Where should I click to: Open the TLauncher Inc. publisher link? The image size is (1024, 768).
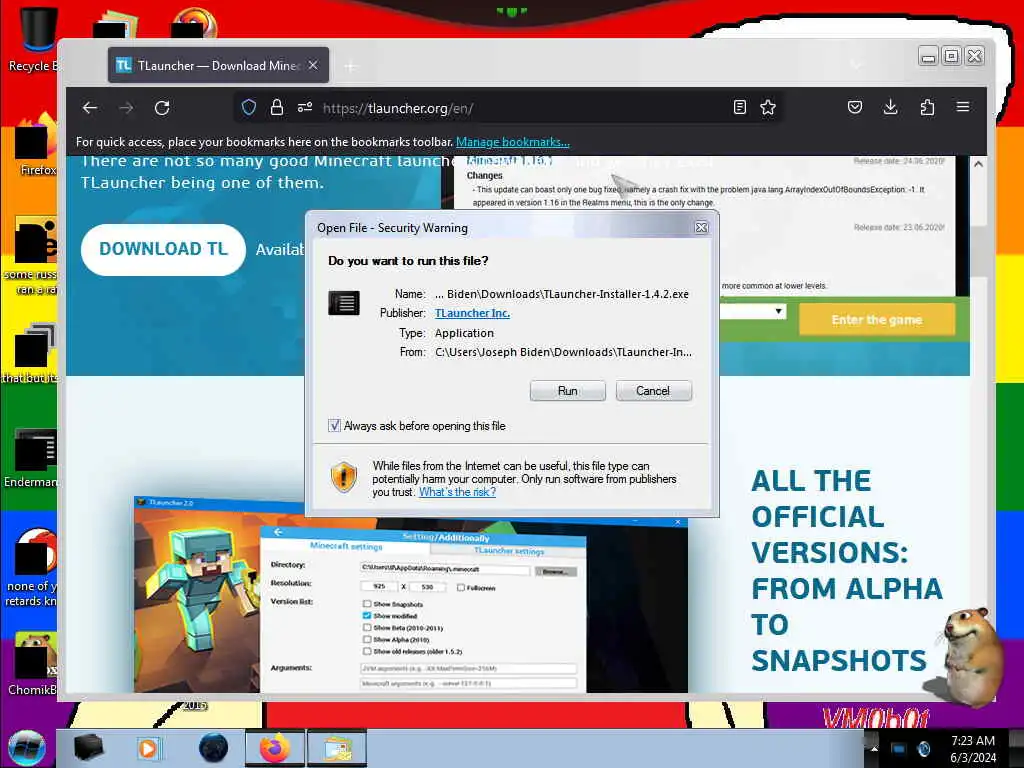click(x=472, y=313)
